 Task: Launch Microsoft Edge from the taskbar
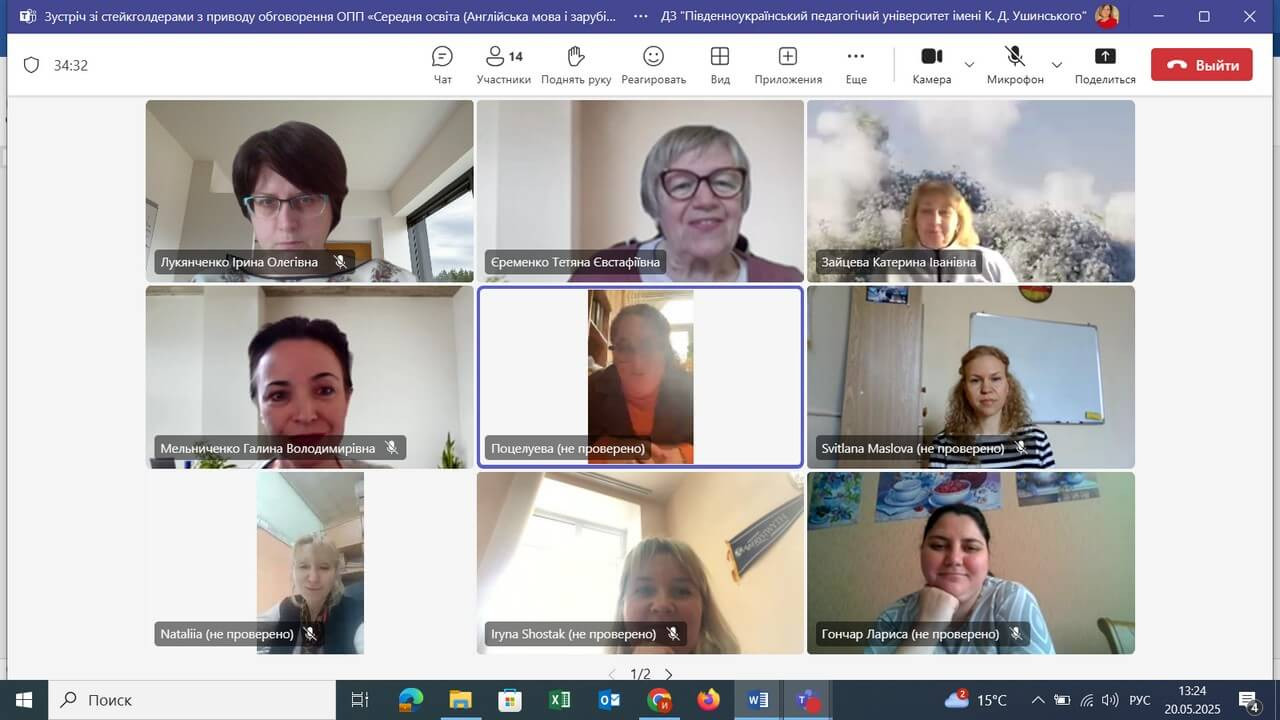pyautogui.click(x=411, y=700)
